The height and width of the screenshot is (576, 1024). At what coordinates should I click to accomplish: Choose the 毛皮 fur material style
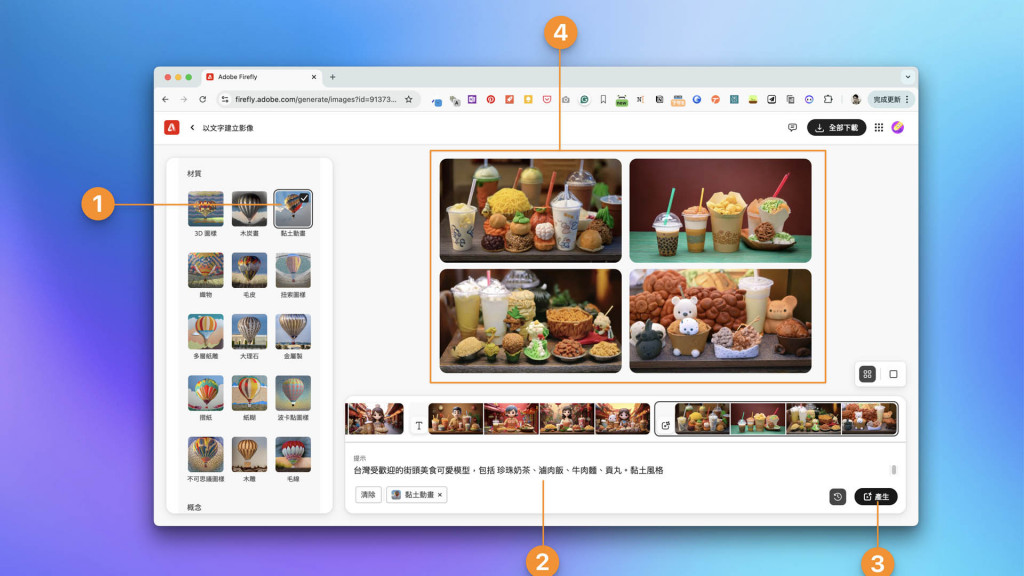click(x=249, y=270)
